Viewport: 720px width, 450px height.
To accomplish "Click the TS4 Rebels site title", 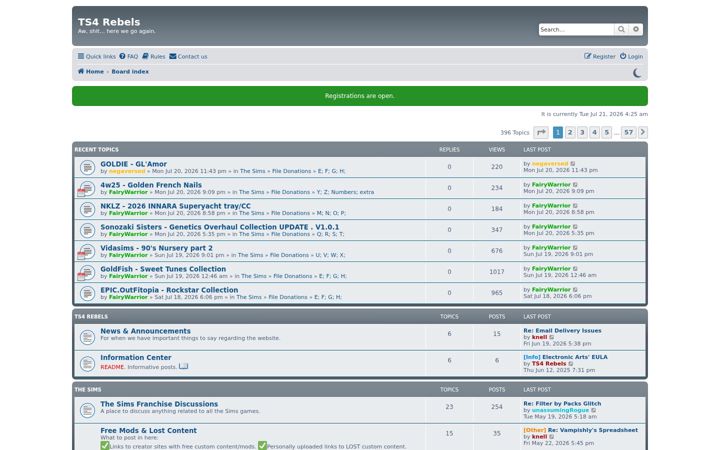I will click(x=109, y=22).
